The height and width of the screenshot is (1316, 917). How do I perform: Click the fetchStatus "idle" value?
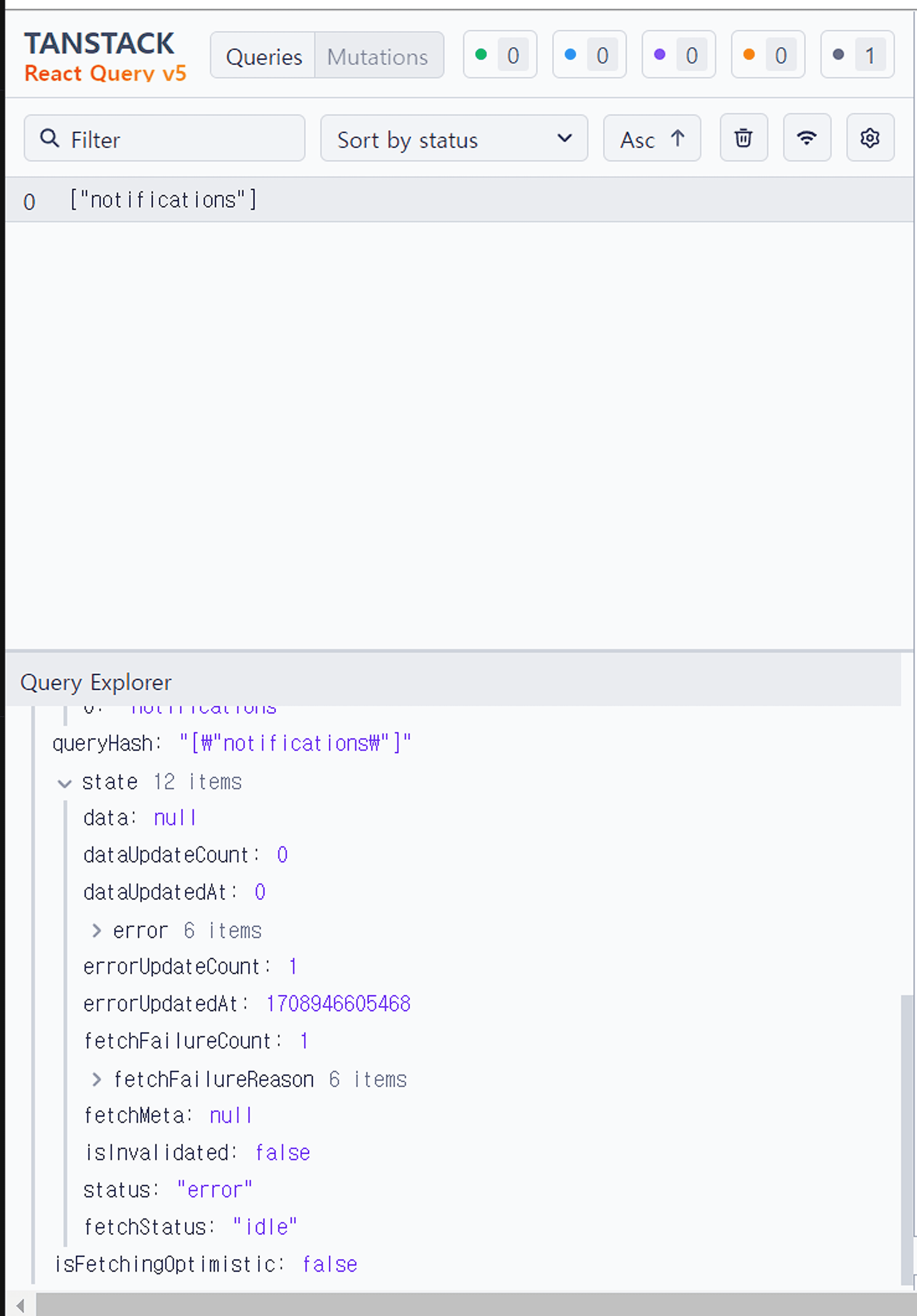[265, 1227]
